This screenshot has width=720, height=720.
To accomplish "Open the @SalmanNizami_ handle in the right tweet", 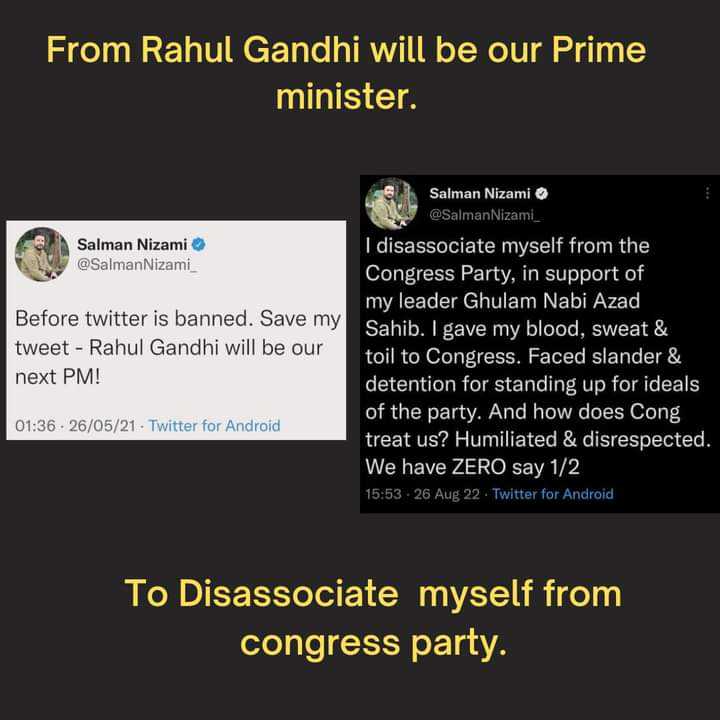I will (x=484, y=214).
